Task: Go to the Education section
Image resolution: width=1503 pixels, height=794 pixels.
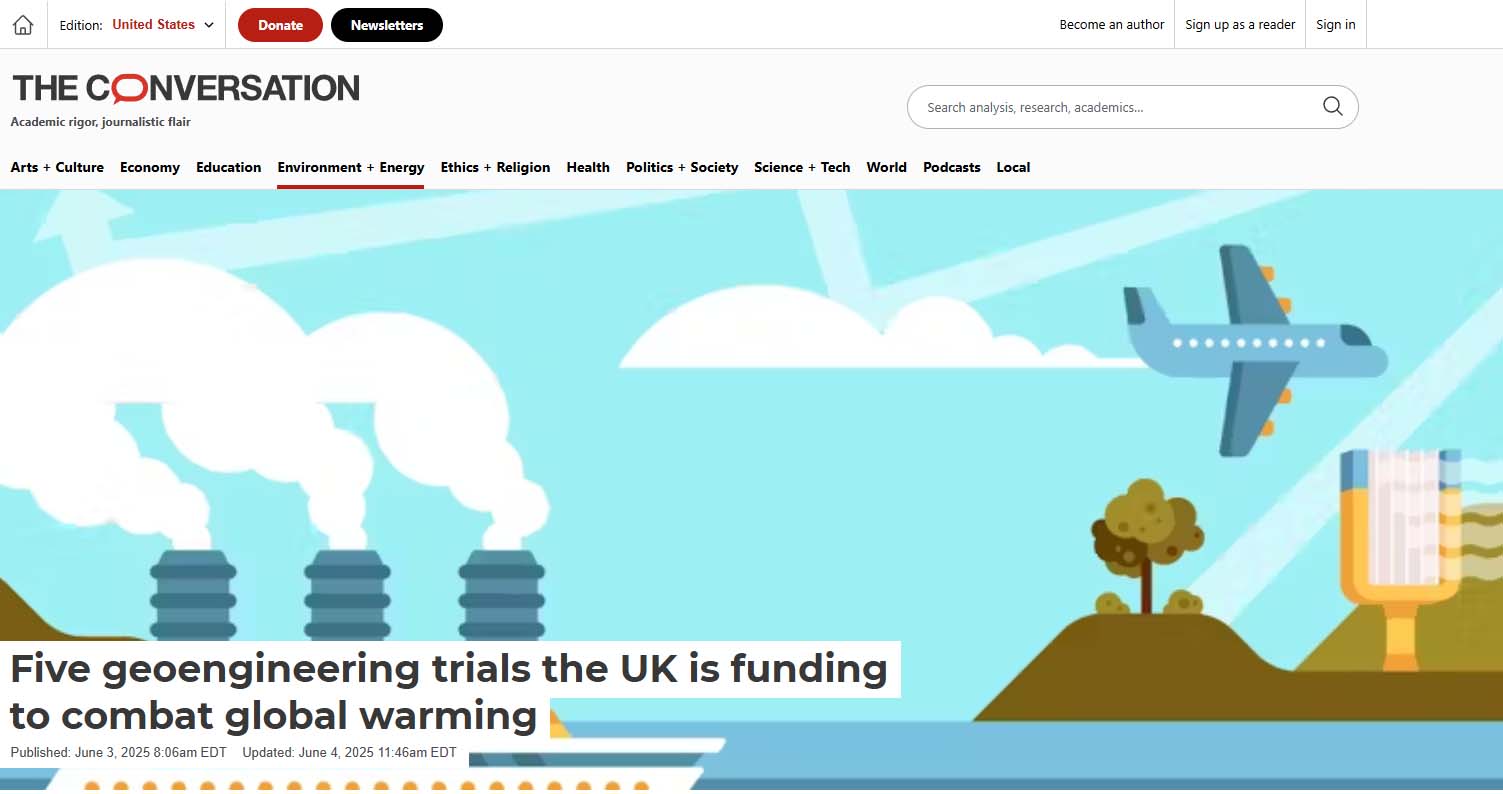Action: coord(229,167)
